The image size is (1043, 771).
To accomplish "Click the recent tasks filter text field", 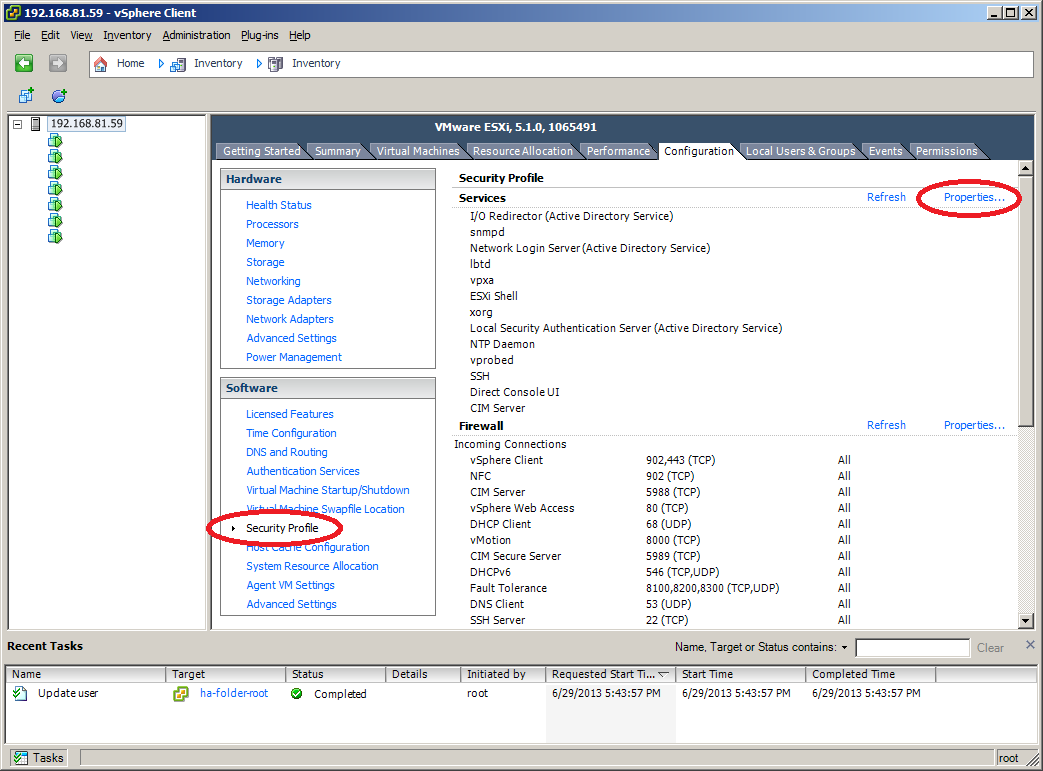I will (912, 648).
